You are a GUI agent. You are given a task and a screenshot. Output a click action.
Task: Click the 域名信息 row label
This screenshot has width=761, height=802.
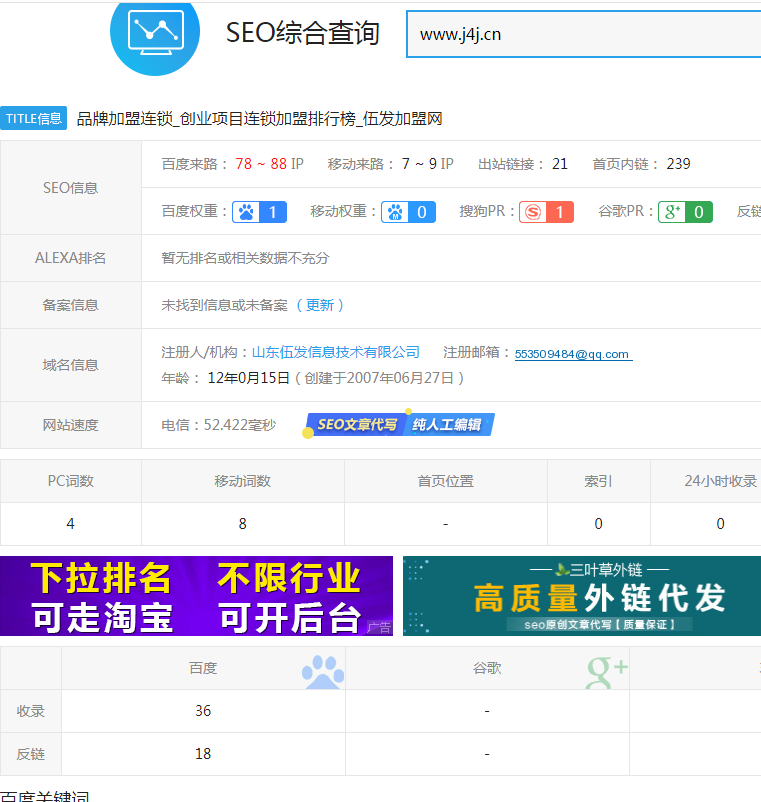coord(71,365)
